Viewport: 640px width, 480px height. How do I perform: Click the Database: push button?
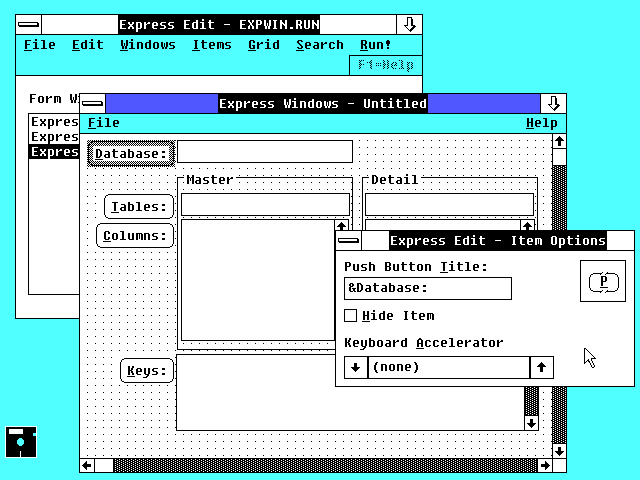pyautogui.click(x=131, y=153)
